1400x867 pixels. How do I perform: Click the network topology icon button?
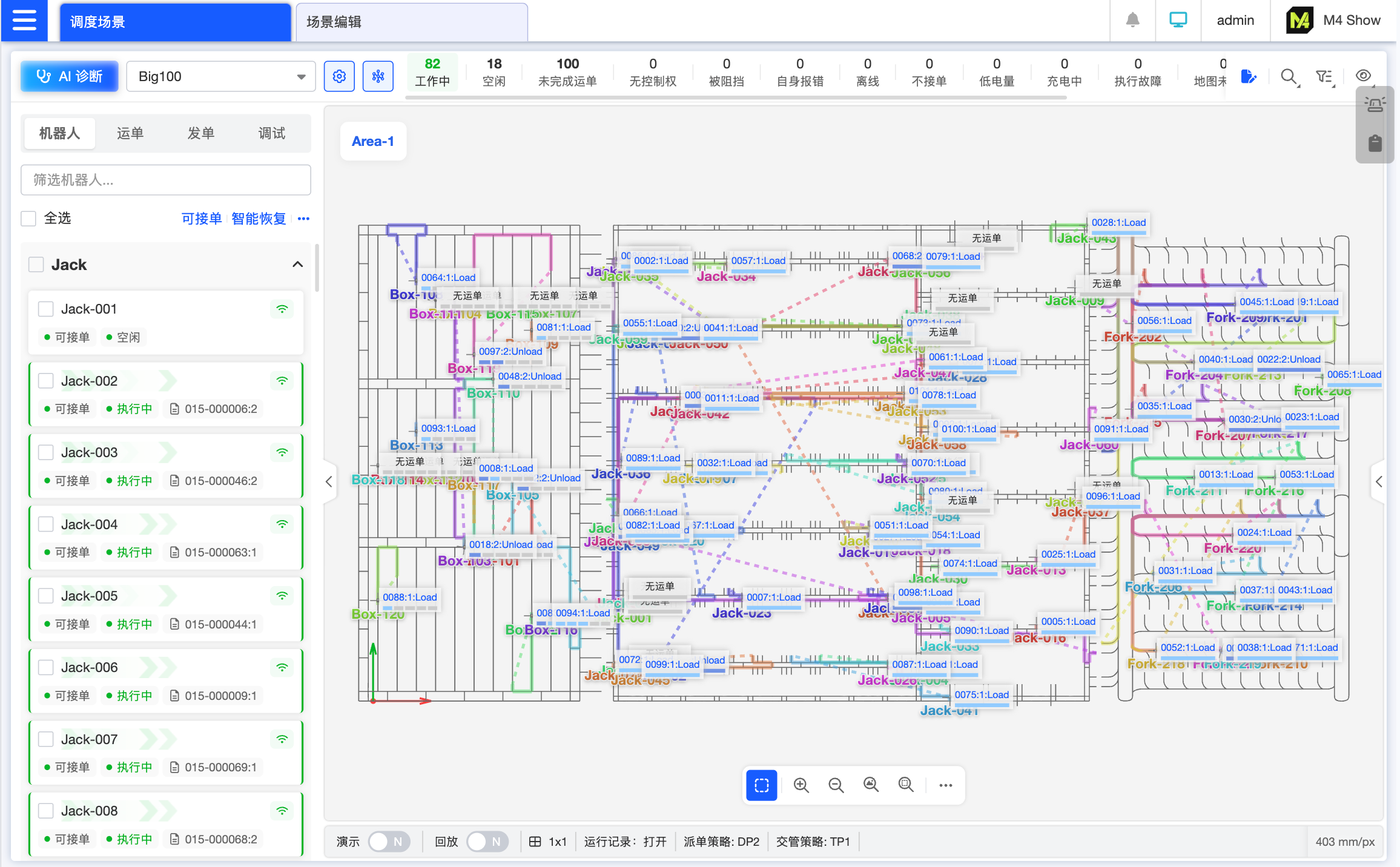tap(378, 76)
